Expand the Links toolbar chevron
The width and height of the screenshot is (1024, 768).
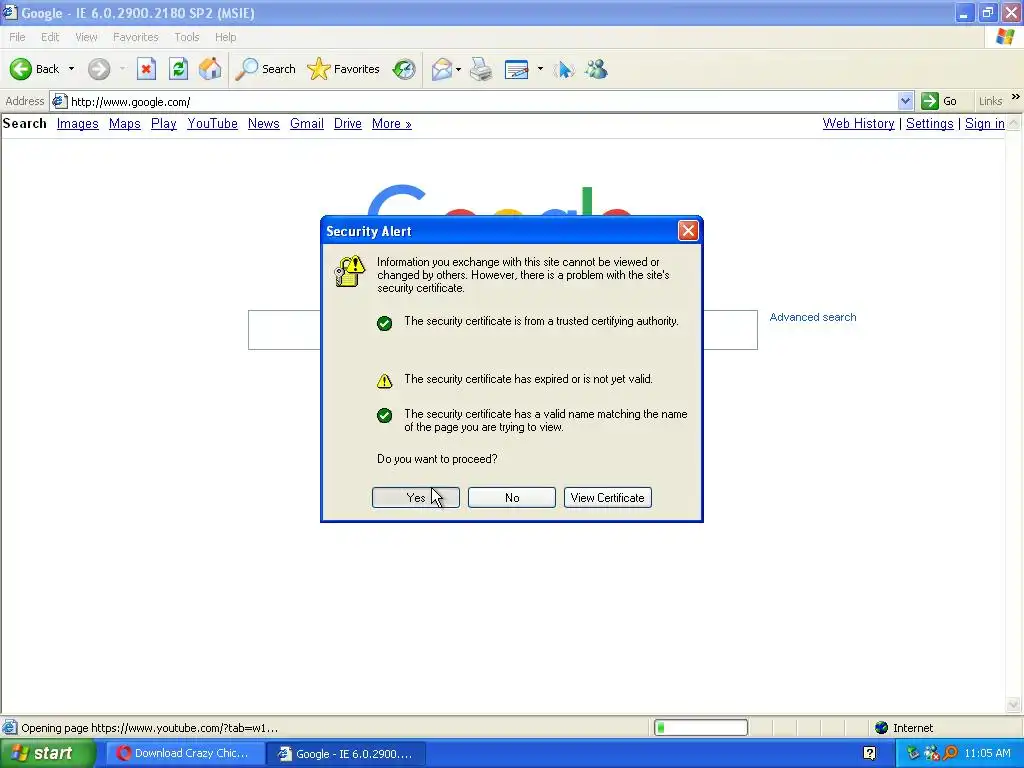pos(1016,97)
